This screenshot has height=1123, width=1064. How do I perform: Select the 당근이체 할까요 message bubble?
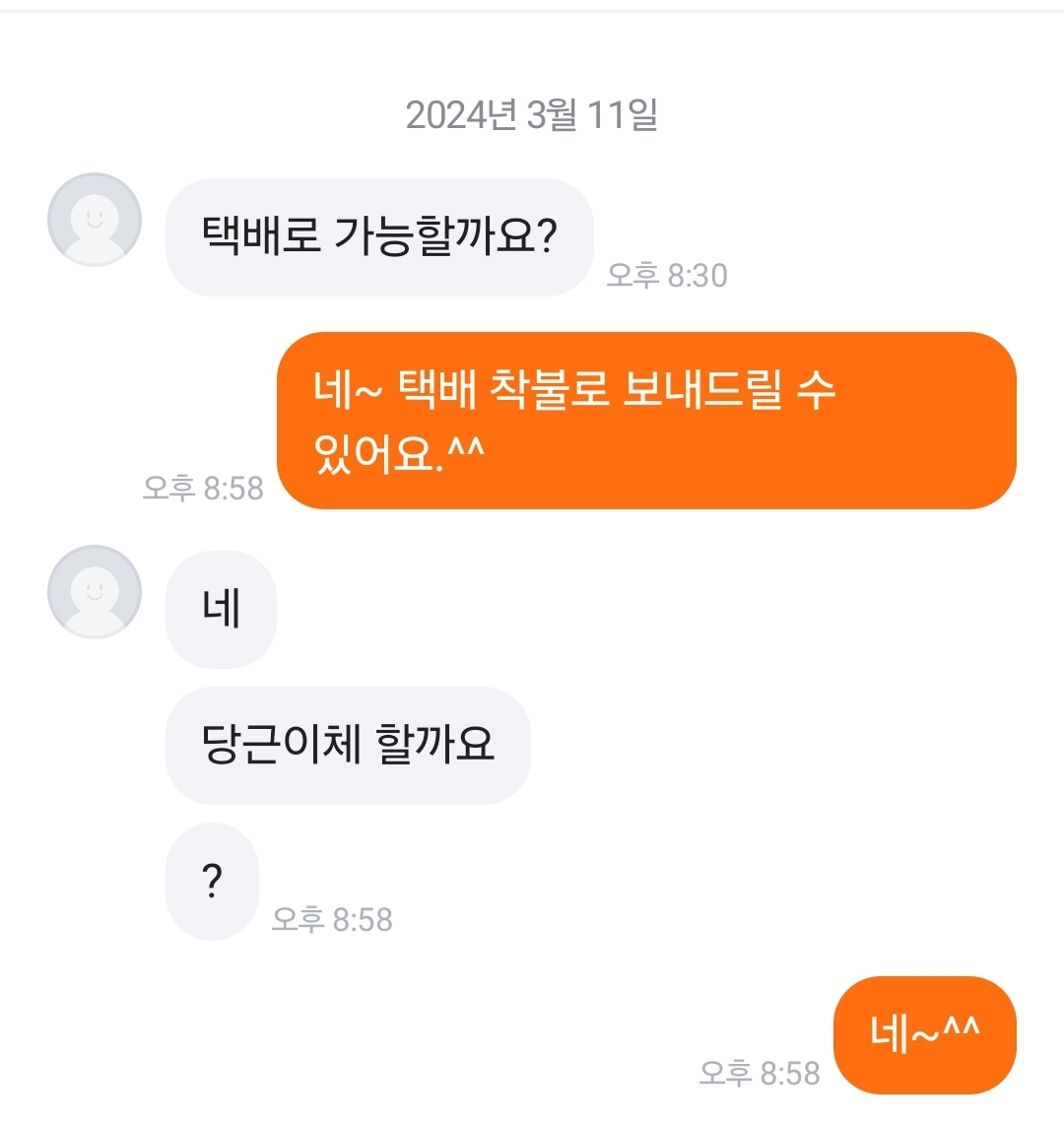347,745
